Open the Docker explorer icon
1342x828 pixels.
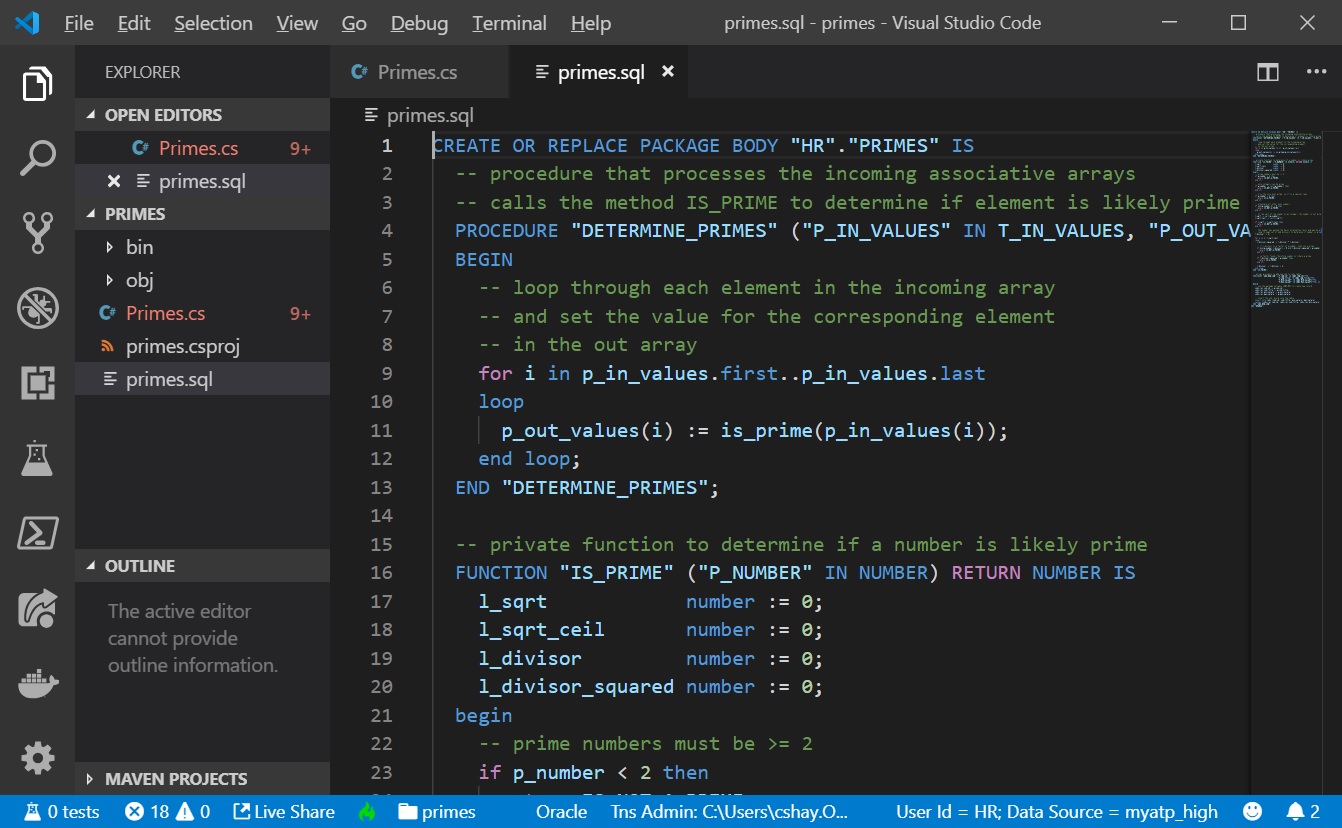(37, 684)
